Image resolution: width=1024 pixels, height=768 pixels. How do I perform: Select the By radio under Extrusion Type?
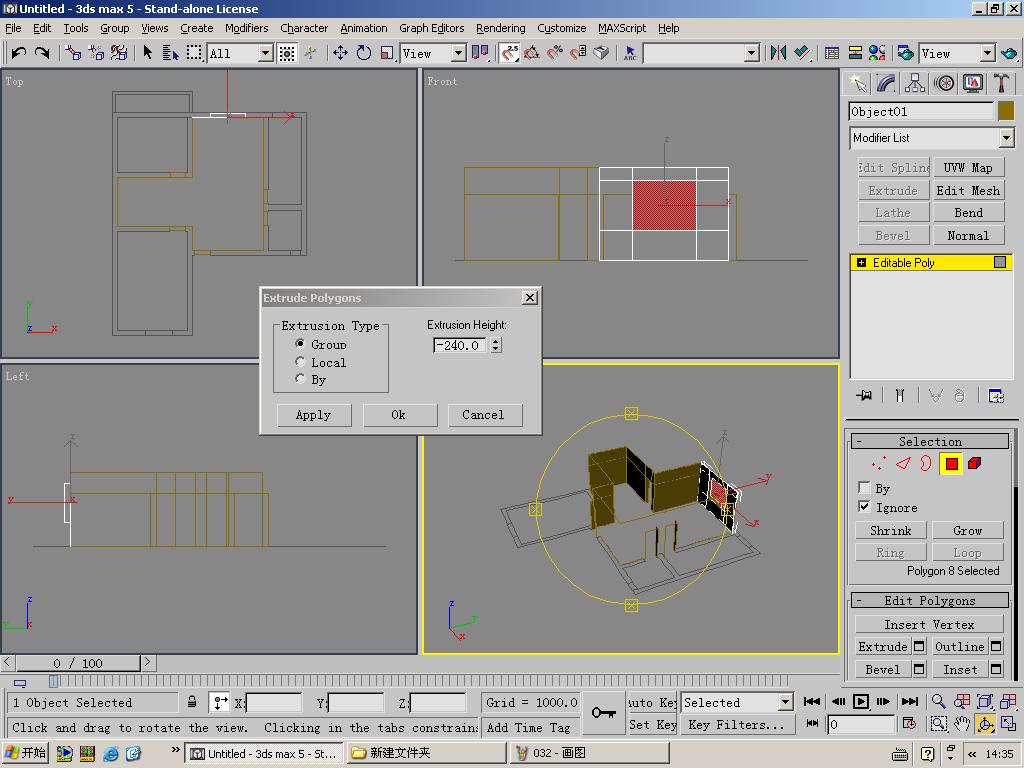click(300, 379)
